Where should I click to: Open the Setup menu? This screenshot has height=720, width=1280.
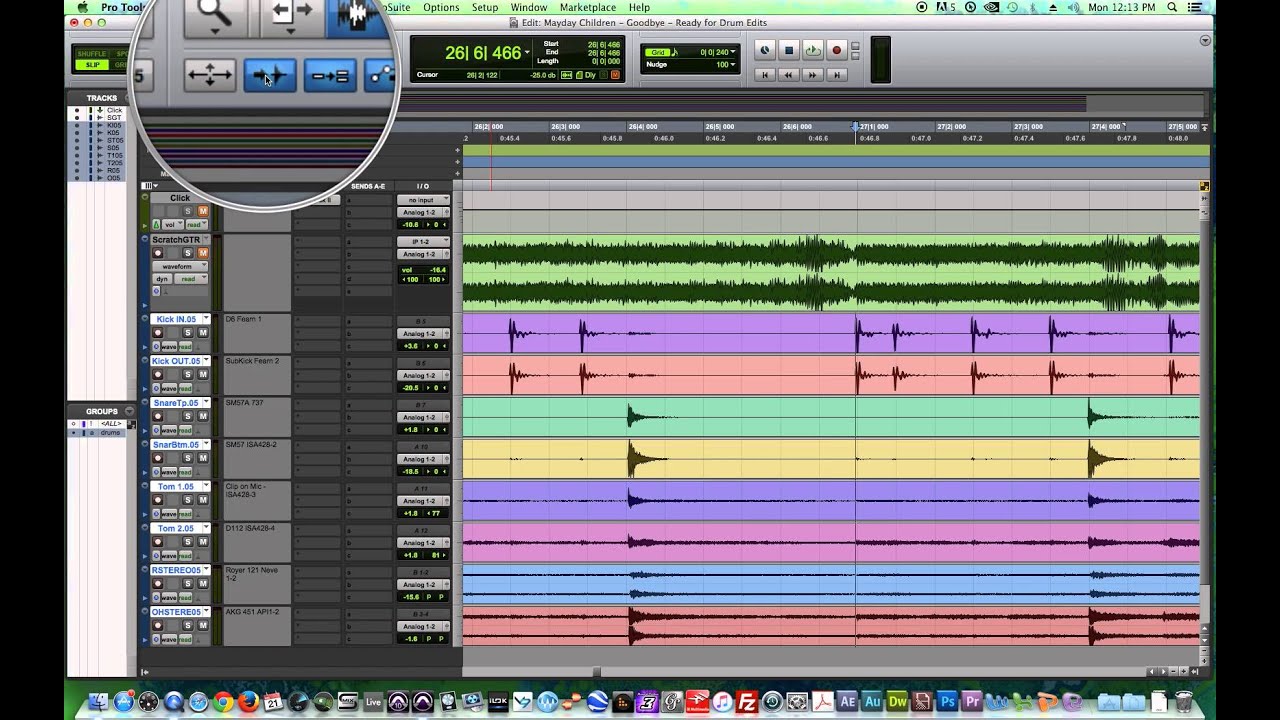click(x=485, y=7)
